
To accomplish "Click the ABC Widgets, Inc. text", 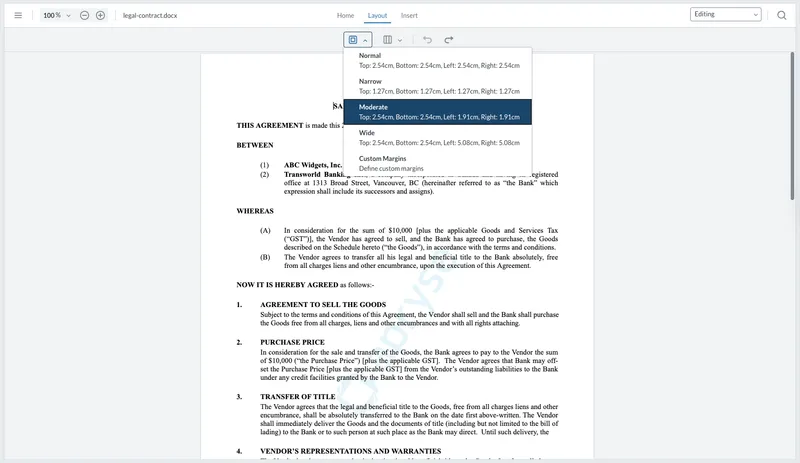I will point(313,165).
